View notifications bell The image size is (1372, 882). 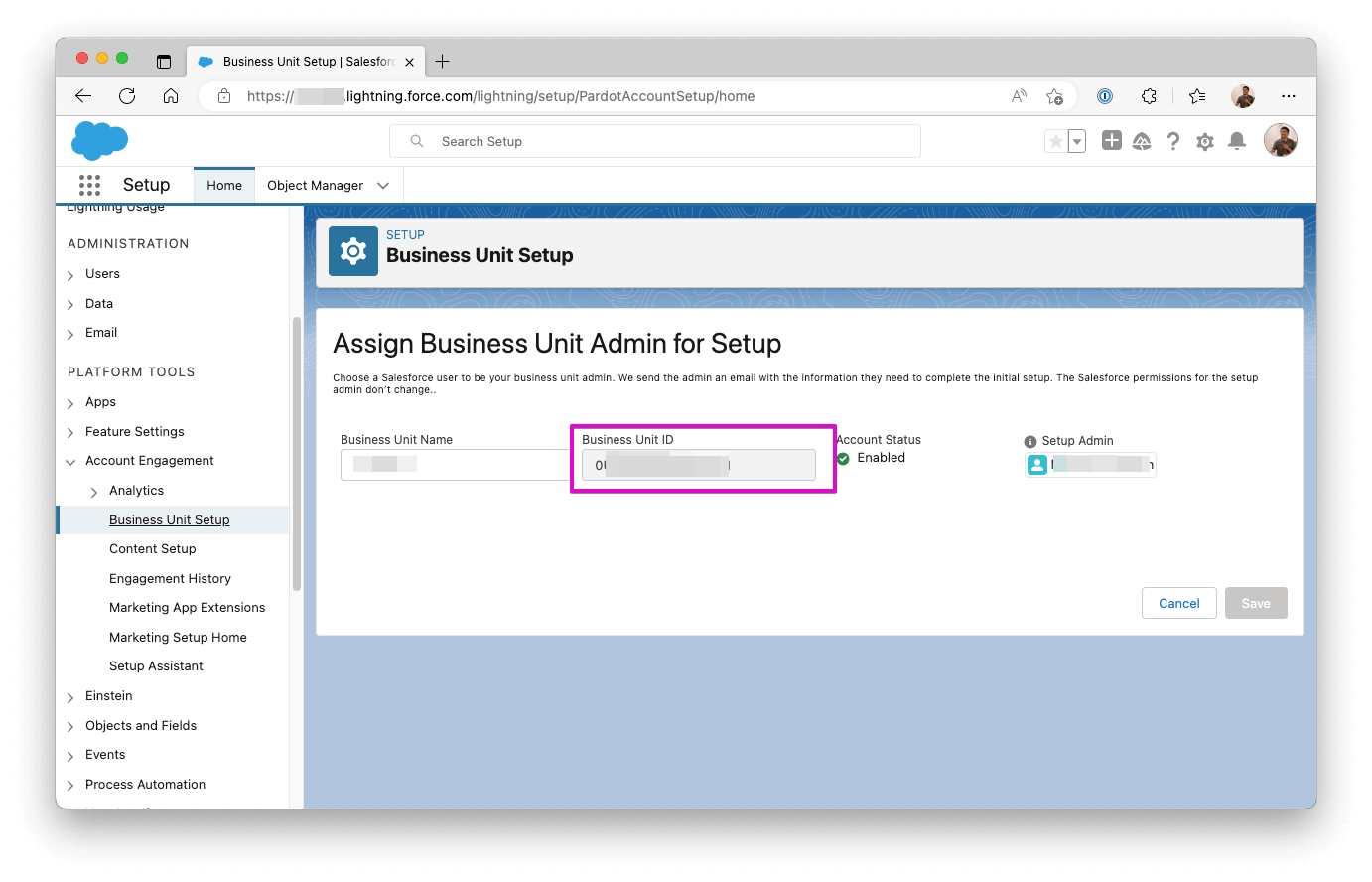click(1237, 141)
